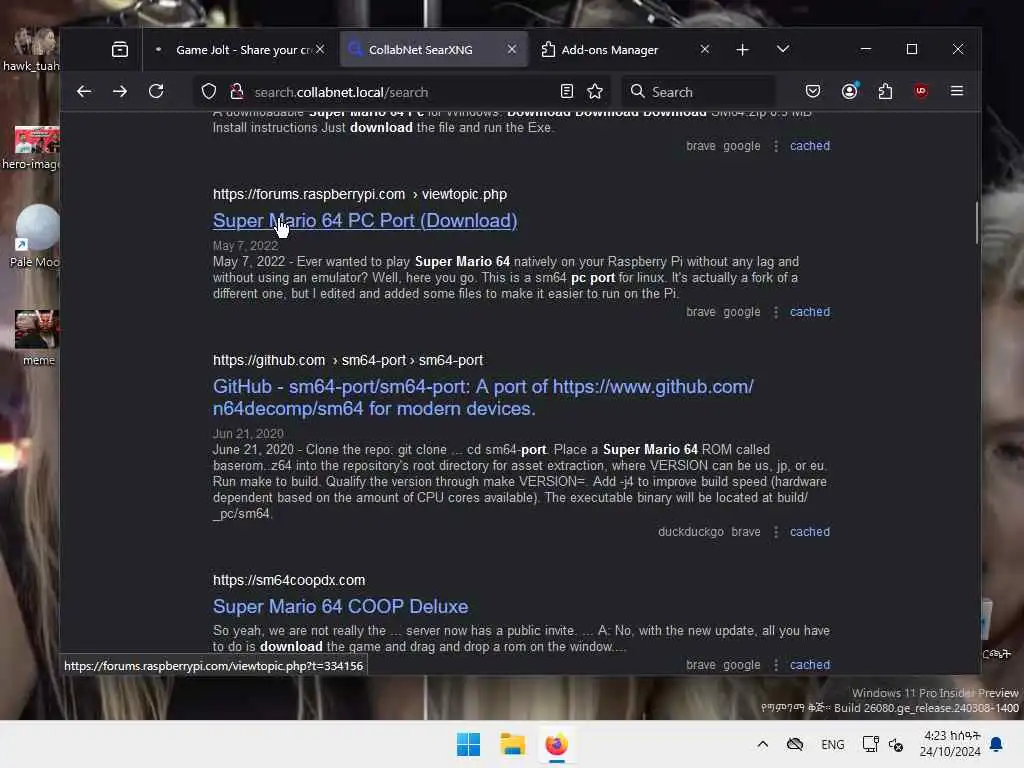Open taskbar clock and date
This screenshot has width=1024, height=768.
coord(950,744)
